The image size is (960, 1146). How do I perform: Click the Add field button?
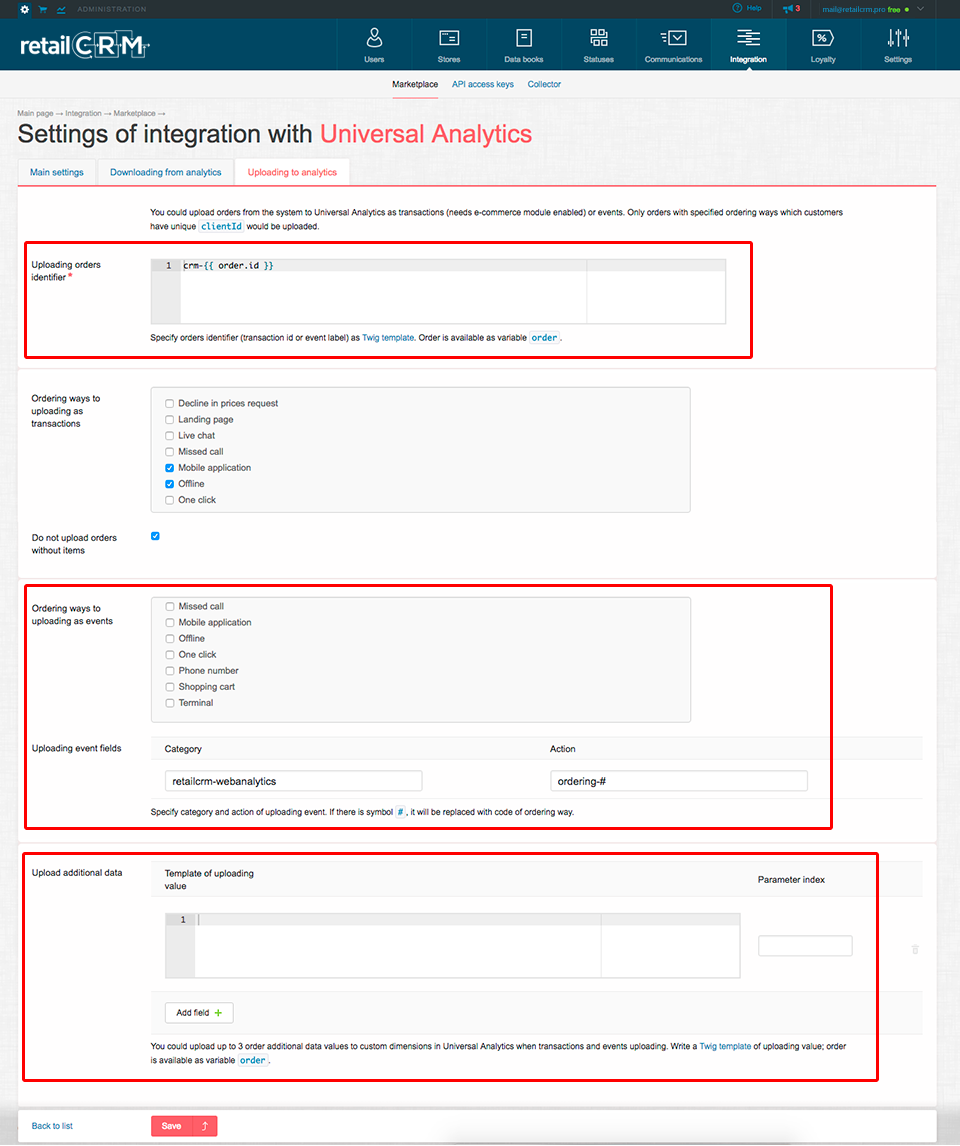pos(199,1013)
